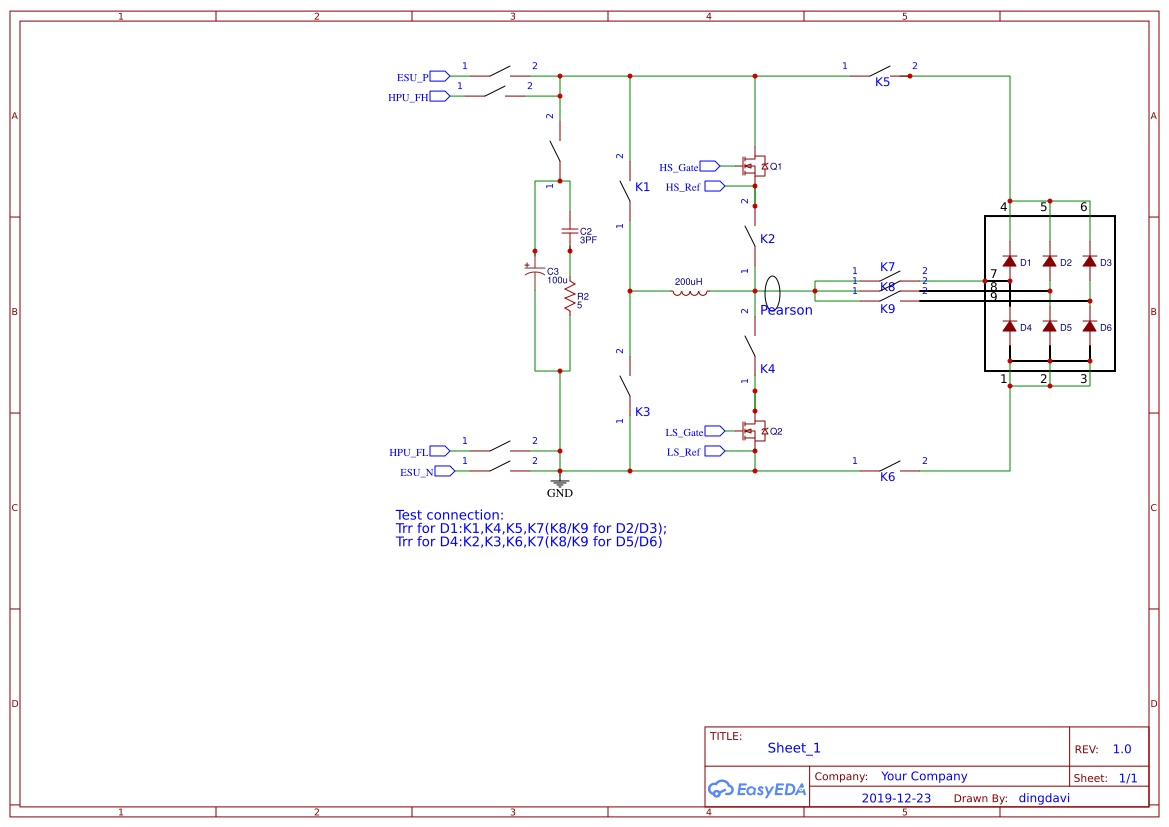
Task: Select the switch wired to HPU_FH port
Action: [495, 92]
